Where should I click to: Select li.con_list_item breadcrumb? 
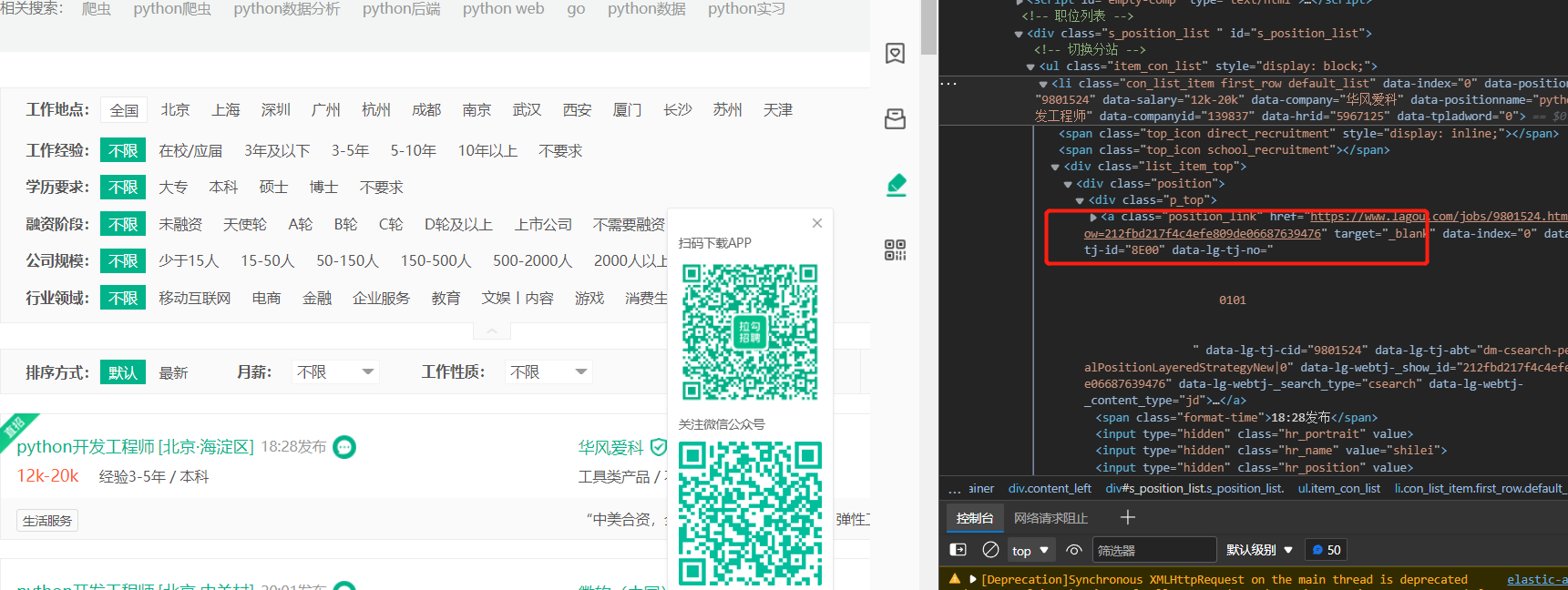point(1481,489)
